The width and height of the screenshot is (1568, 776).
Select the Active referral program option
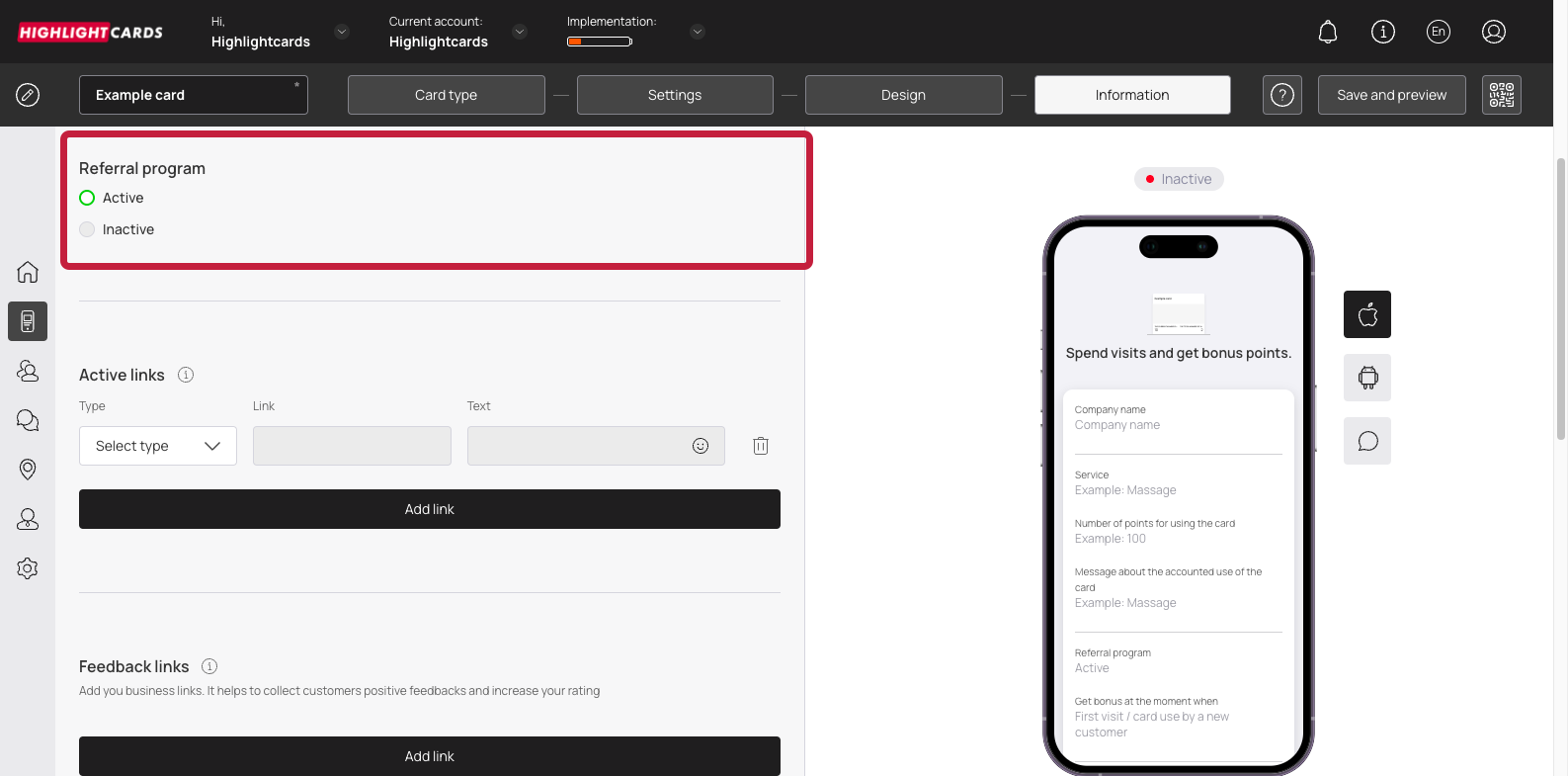click(87, 198)
